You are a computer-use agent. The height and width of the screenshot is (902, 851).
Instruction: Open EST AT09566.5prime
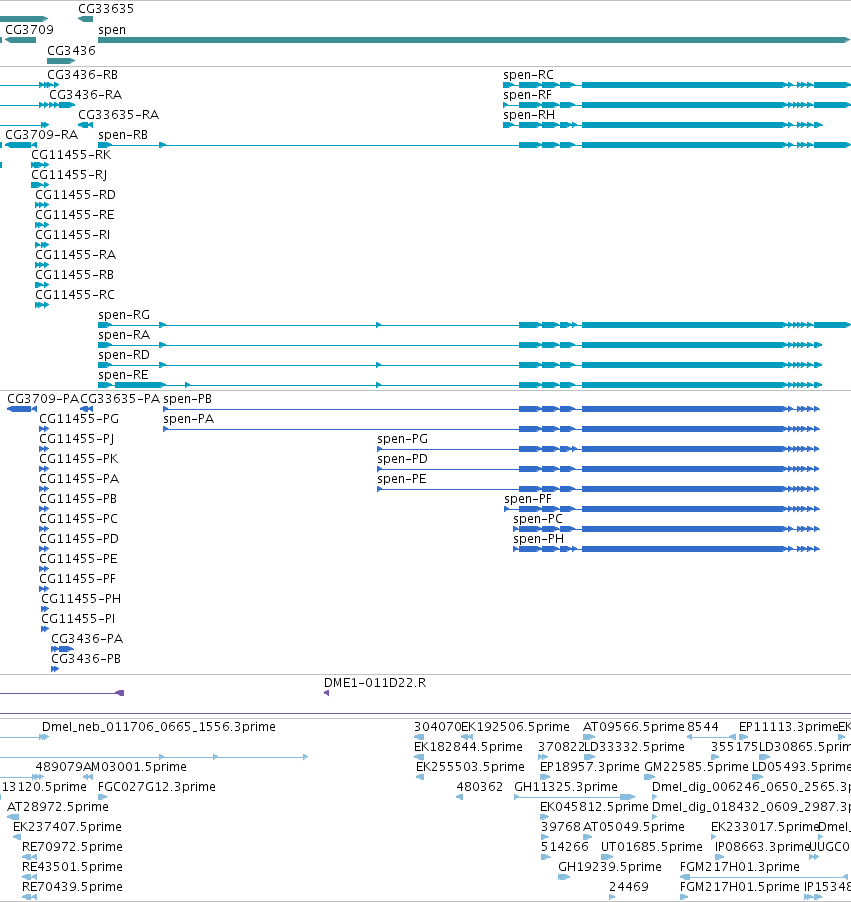(634, 727)
